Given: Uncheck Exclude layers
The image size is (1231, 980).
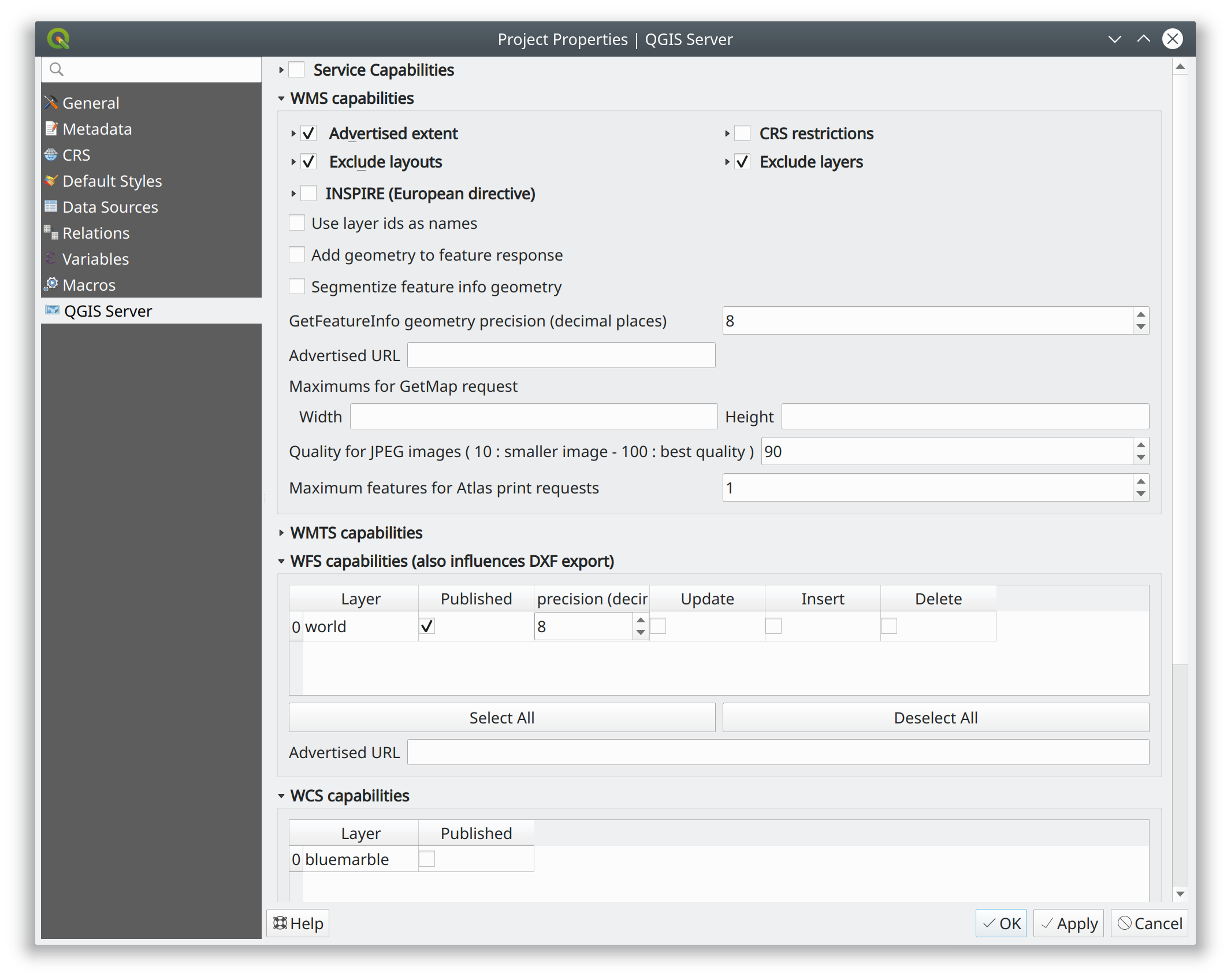Looking at the screenshot, I should pos(742,162).
